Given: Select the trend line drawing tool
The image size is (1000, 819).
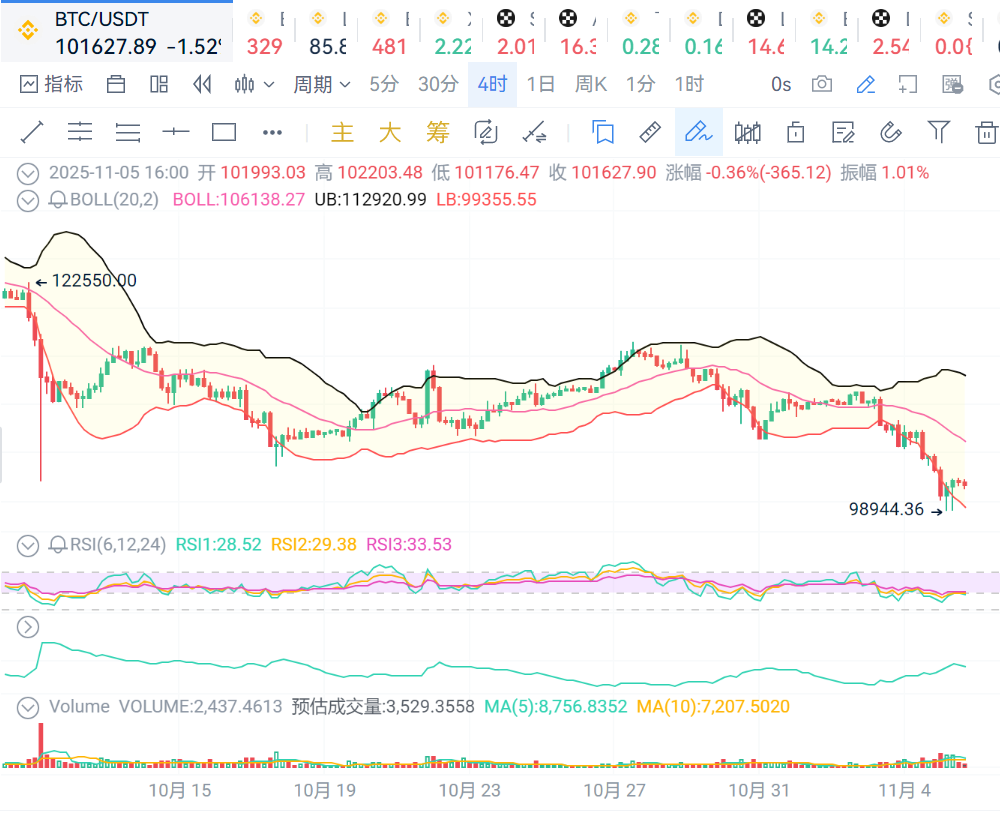Looking at the screenshot, I should (32, 132).
